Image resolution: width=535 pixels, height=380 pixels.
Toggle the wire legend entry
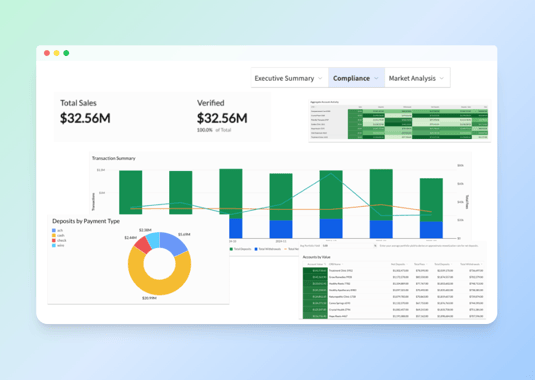[58, 245]
